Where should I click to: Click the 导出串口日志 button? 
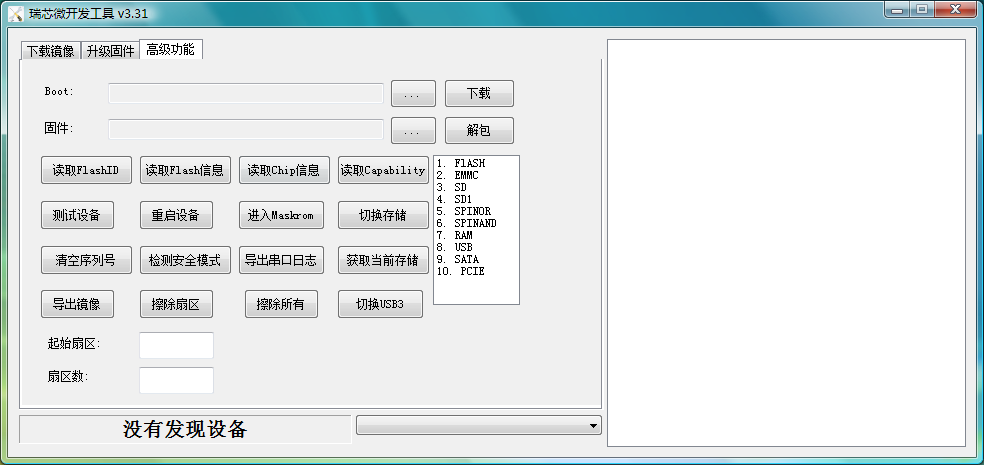coord(280,260)
